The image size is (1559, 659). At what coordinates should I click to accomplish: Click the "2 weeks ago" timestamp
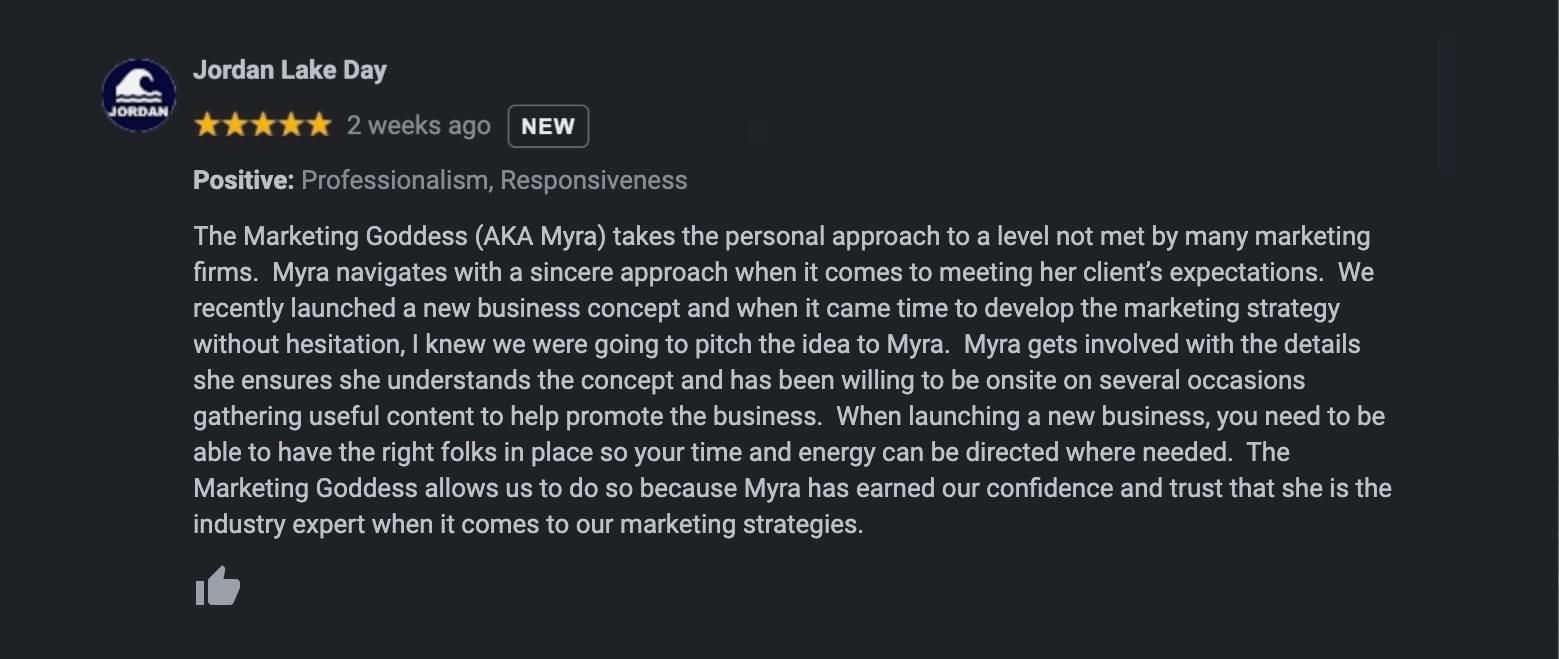click(x=419, y=126)
